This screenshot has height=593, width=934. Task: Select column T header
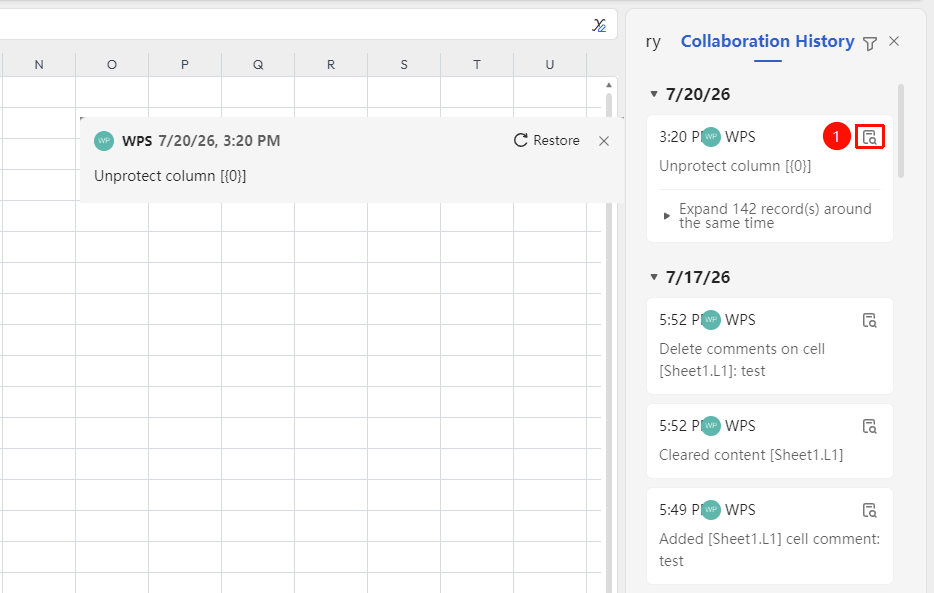[x=477, y=65]
